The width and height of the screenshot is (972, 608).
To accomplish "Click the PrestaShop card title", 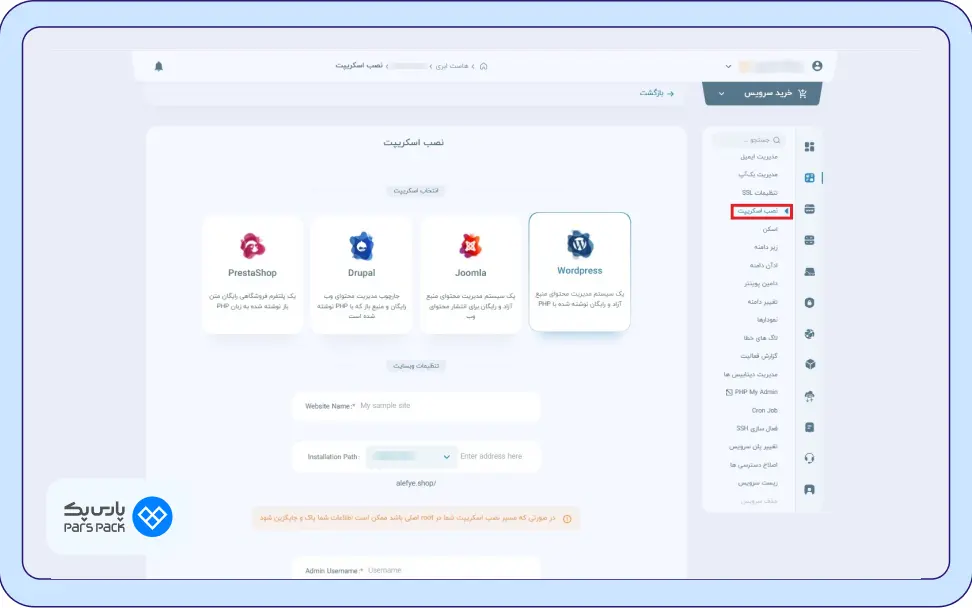I will coord(252,273).
